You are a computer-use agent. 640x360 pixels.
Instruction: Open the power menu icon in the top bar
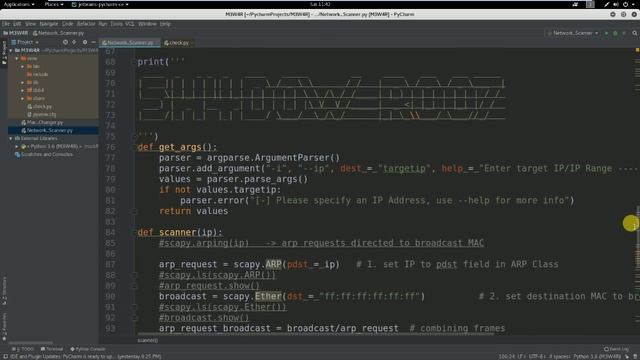tap(626, 4)
